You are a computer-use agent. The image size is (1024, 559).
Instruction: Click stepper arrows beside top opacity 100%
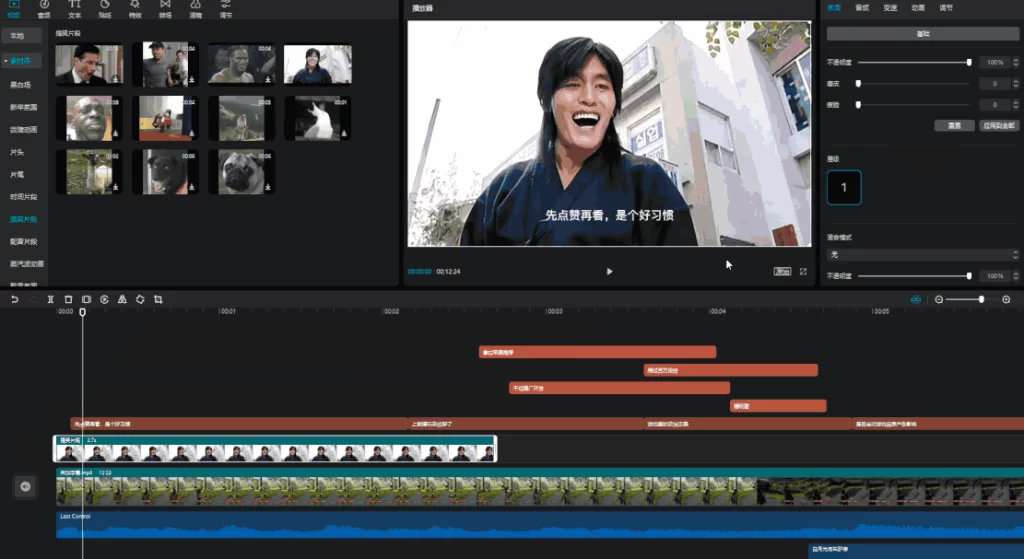pos(1016,62)
